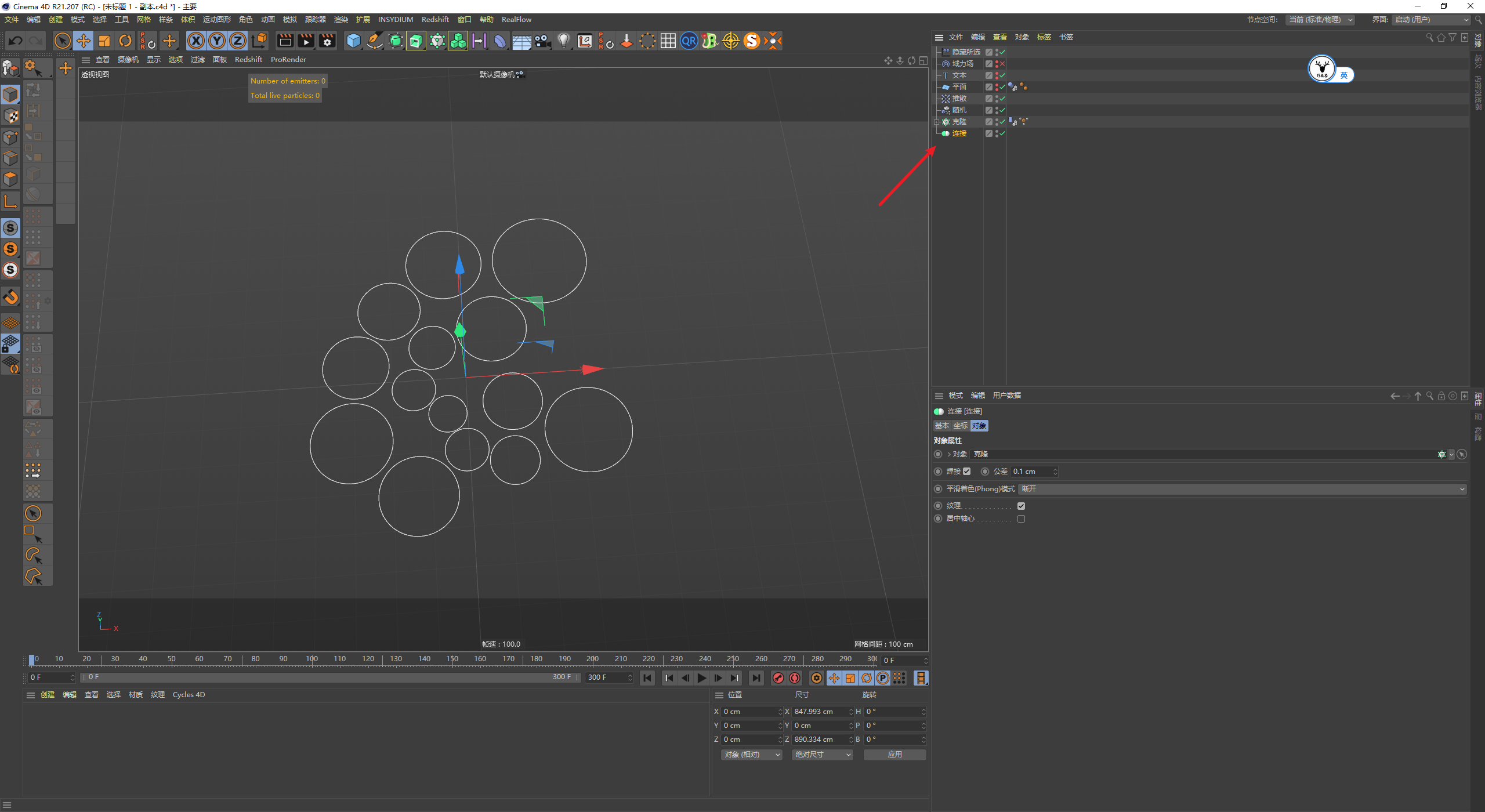Open the 绝对尺寸 size mode dropdown

tap(822, 755)
